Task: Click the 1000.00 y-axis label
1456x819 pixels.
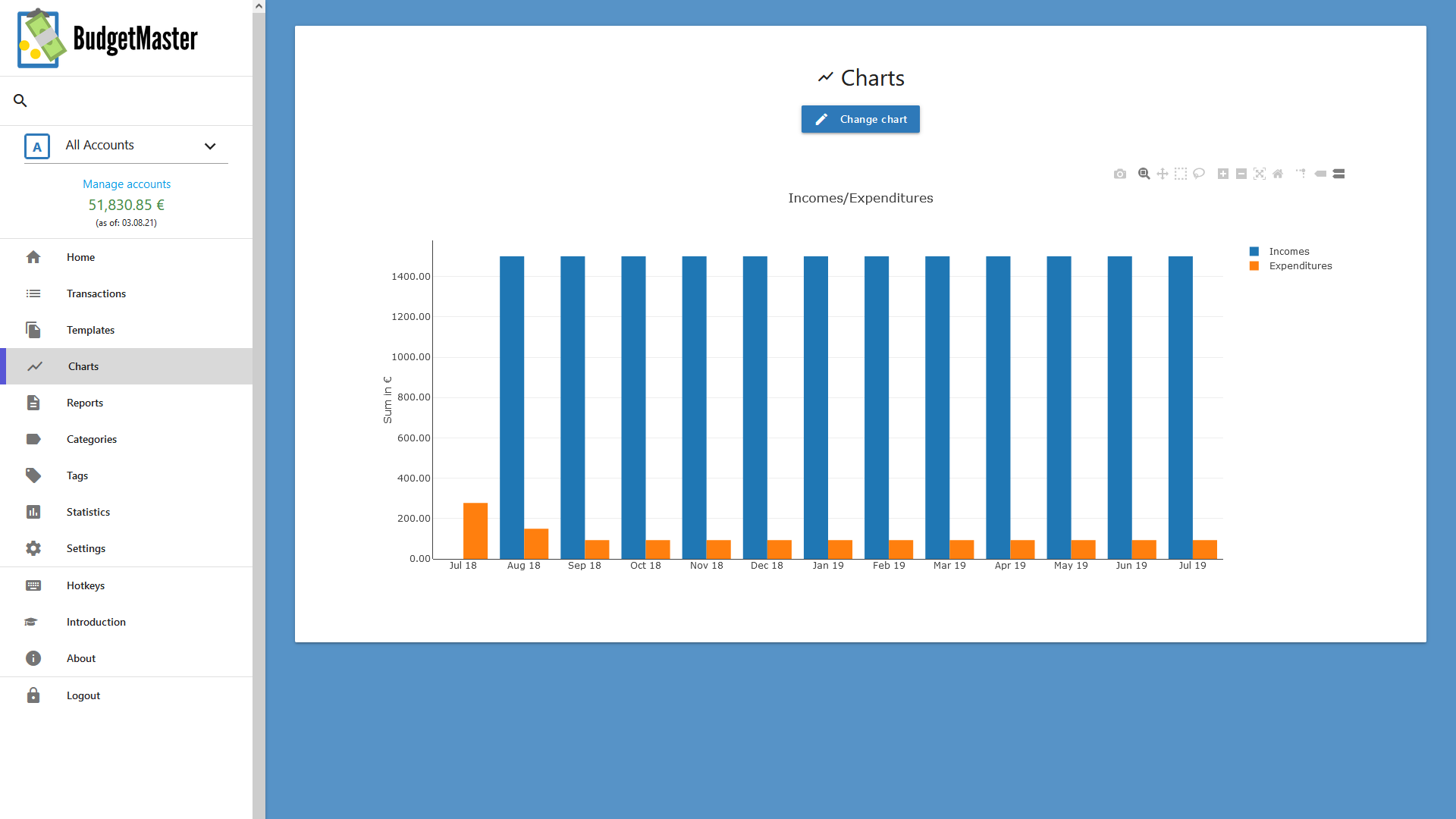Action: (411, 357)
